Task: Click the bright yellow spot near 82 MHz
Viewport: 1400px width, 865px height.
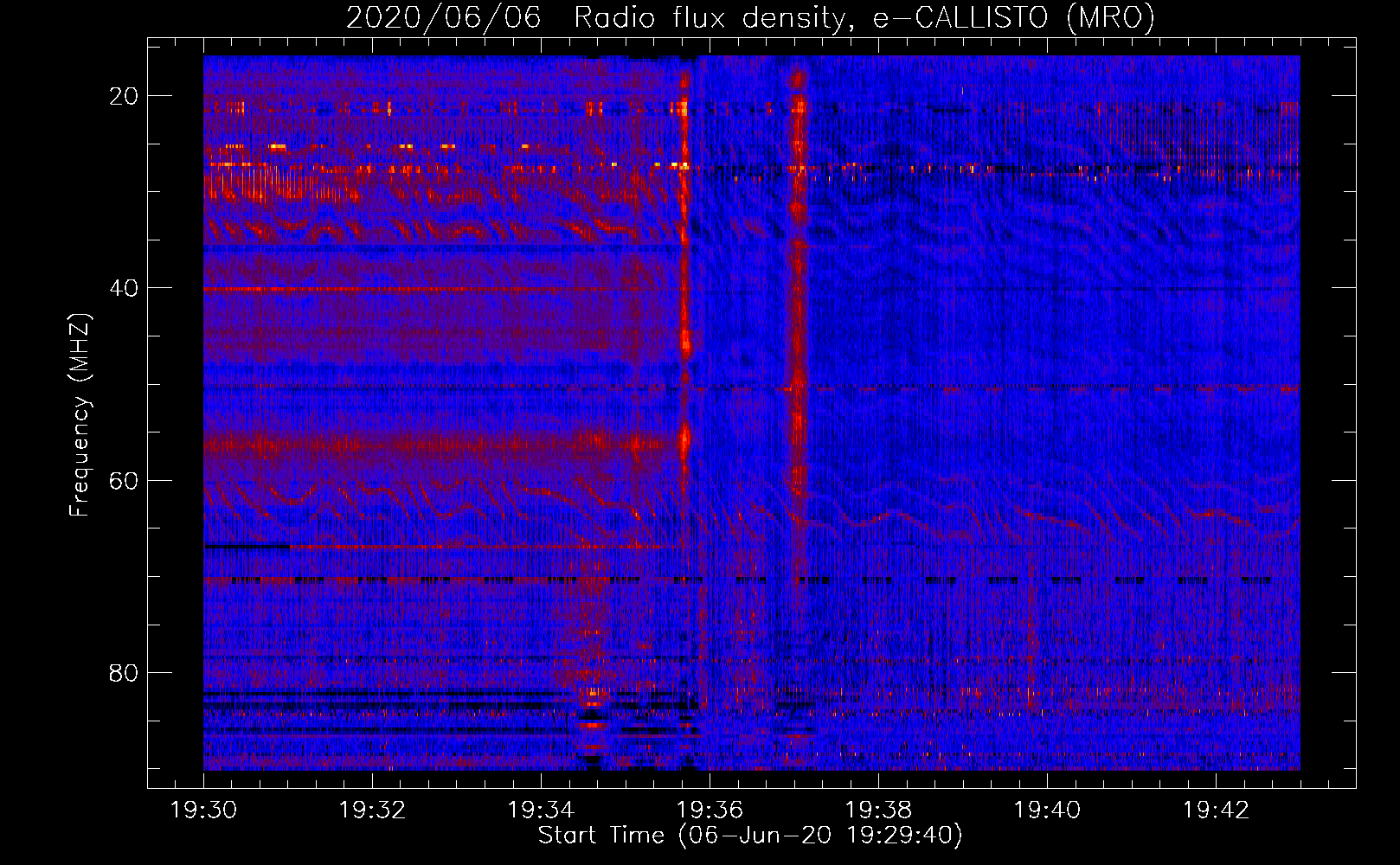Action: 594,692
